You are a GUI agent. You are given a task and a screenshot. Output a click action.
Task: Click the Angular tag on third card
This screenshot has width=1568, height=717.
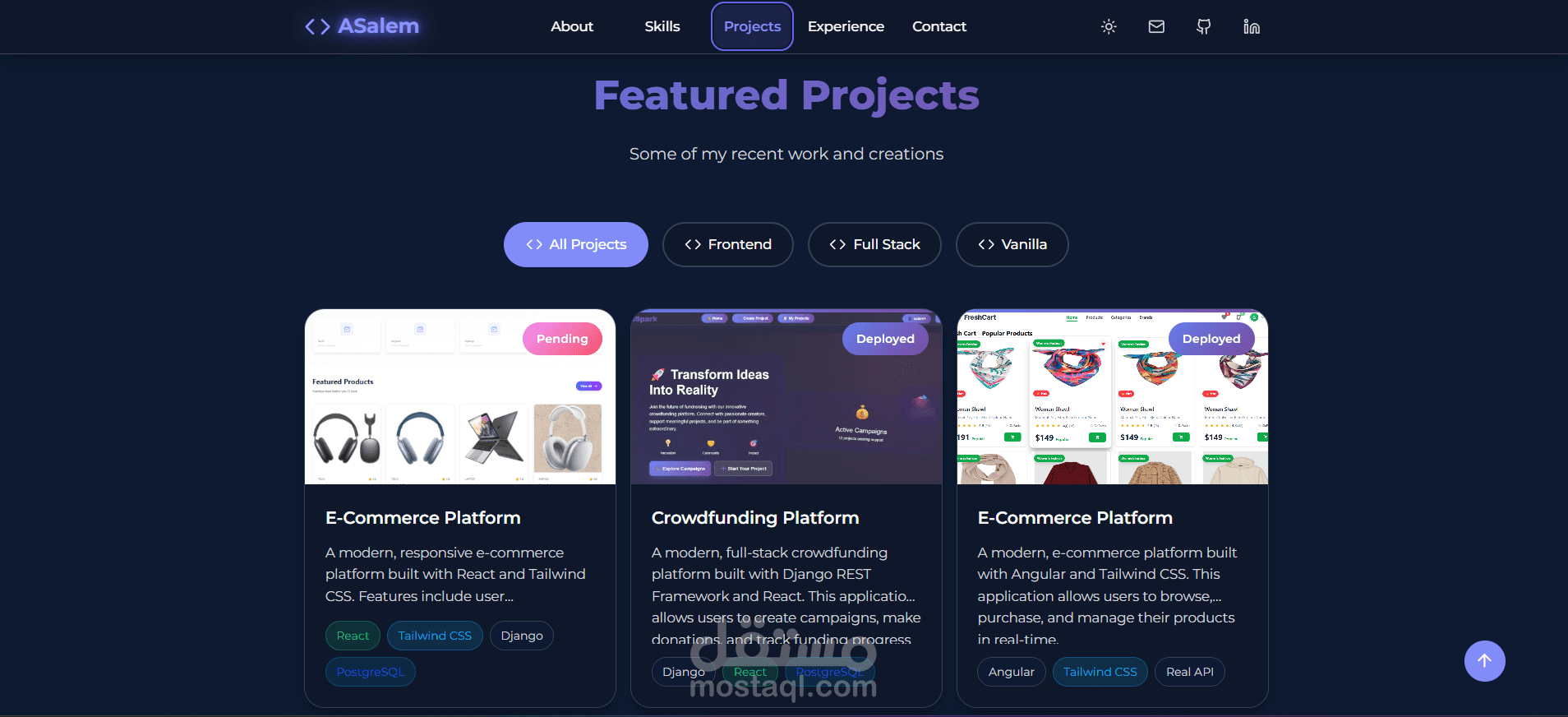tap(1012, 672)
